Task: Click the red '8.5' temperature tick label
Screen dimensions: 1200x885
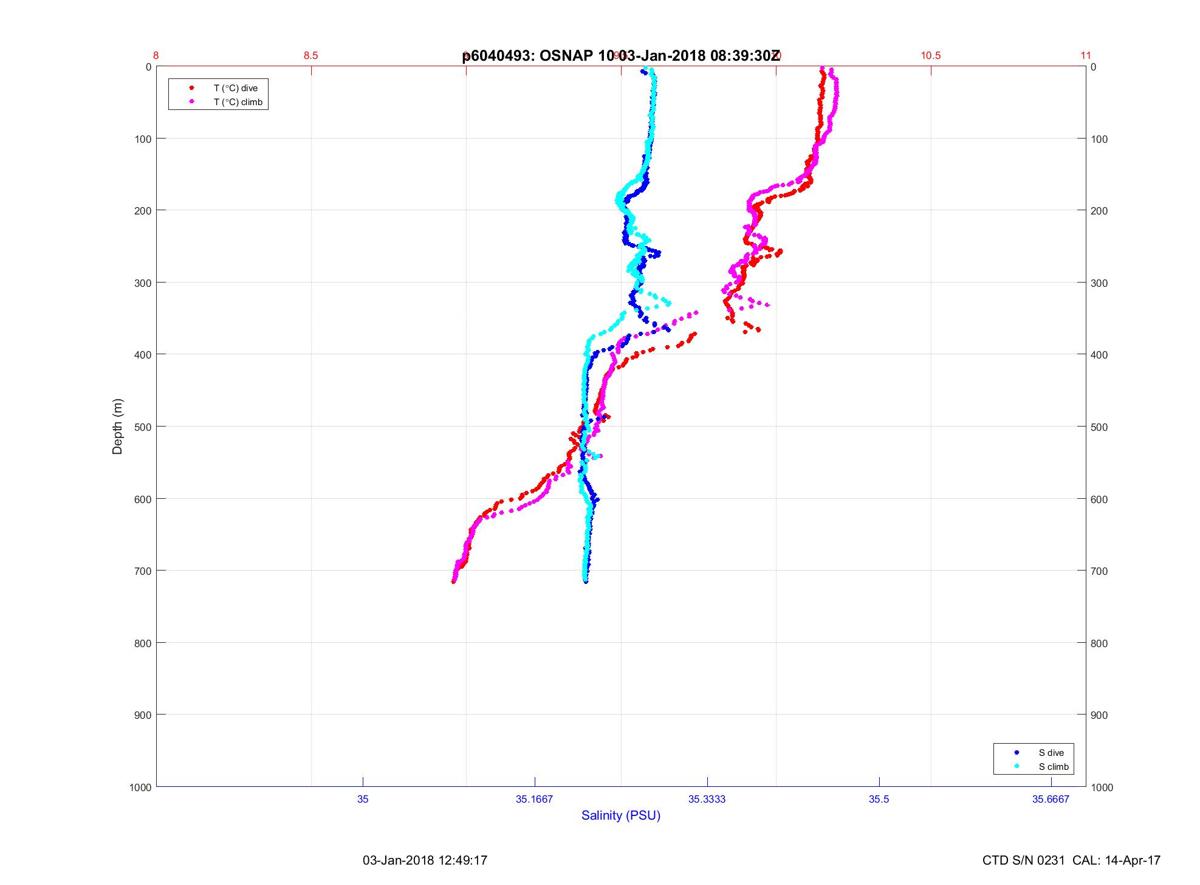Action: click(311, 56)
